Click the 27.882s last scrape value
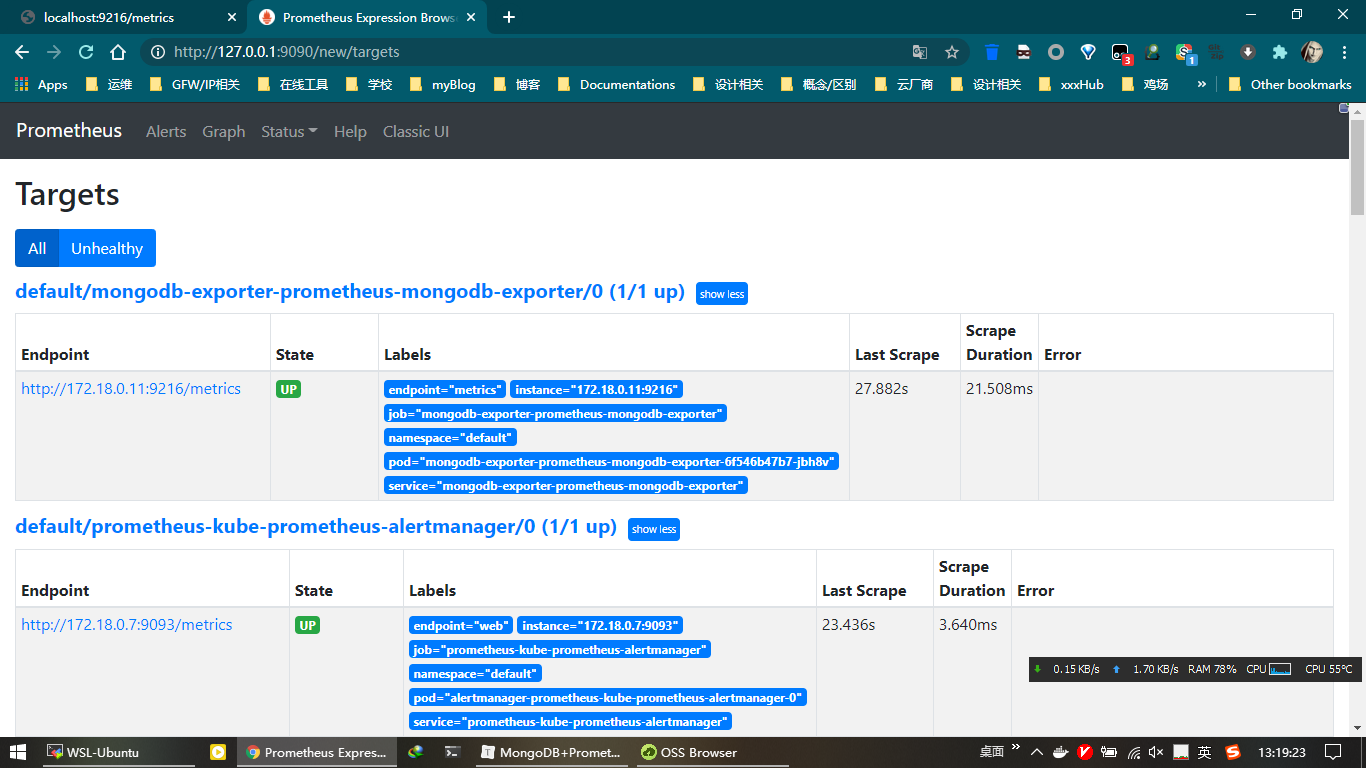 click(882, 388)
